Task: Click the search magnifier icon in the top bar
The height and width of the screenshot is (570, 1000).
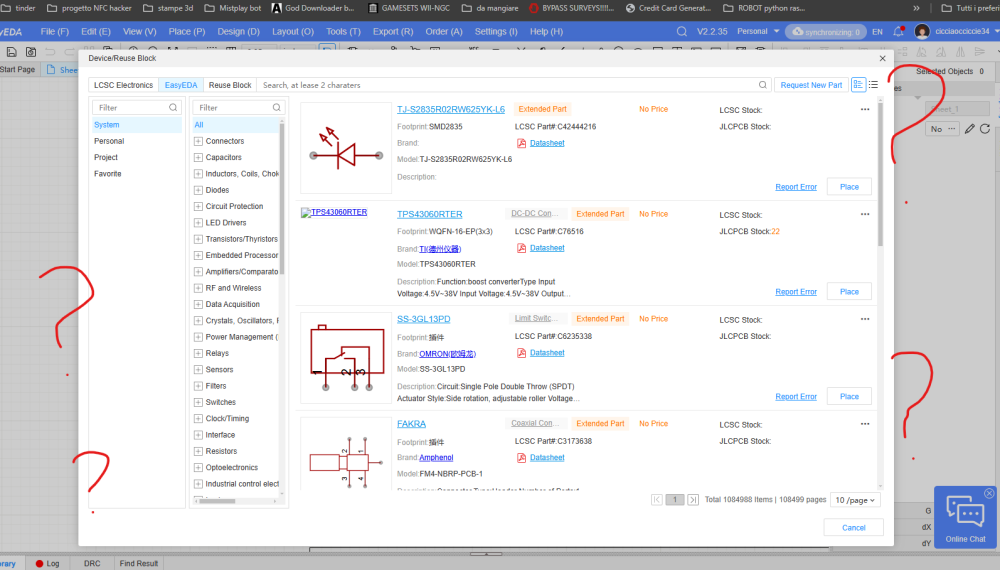Action: click(682, 31)
